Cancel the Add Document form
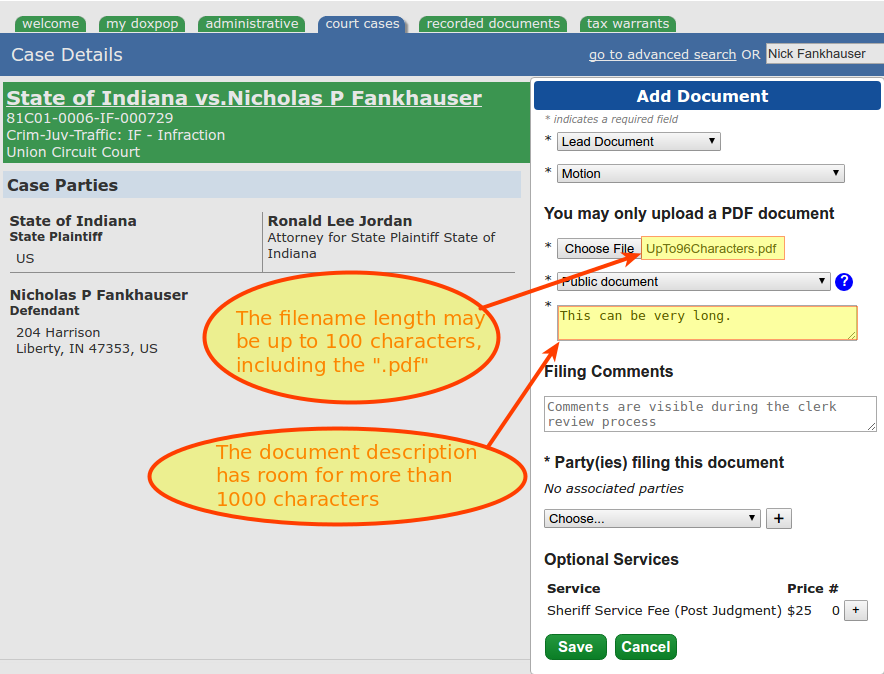The height and width of the screenshot is (674, 884). [645, 647]
